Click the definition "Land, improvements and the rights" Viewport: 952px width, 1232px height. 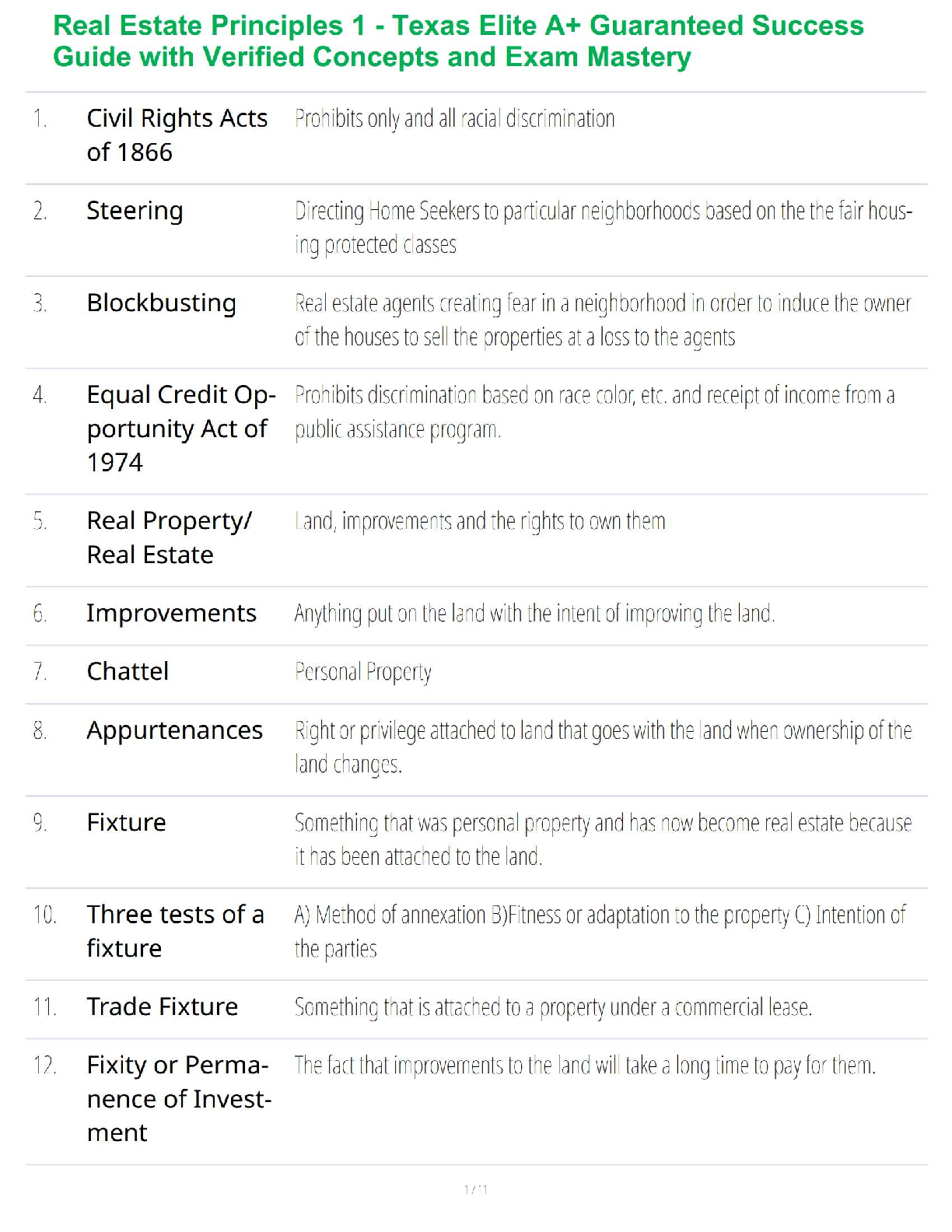coord(480,521)
